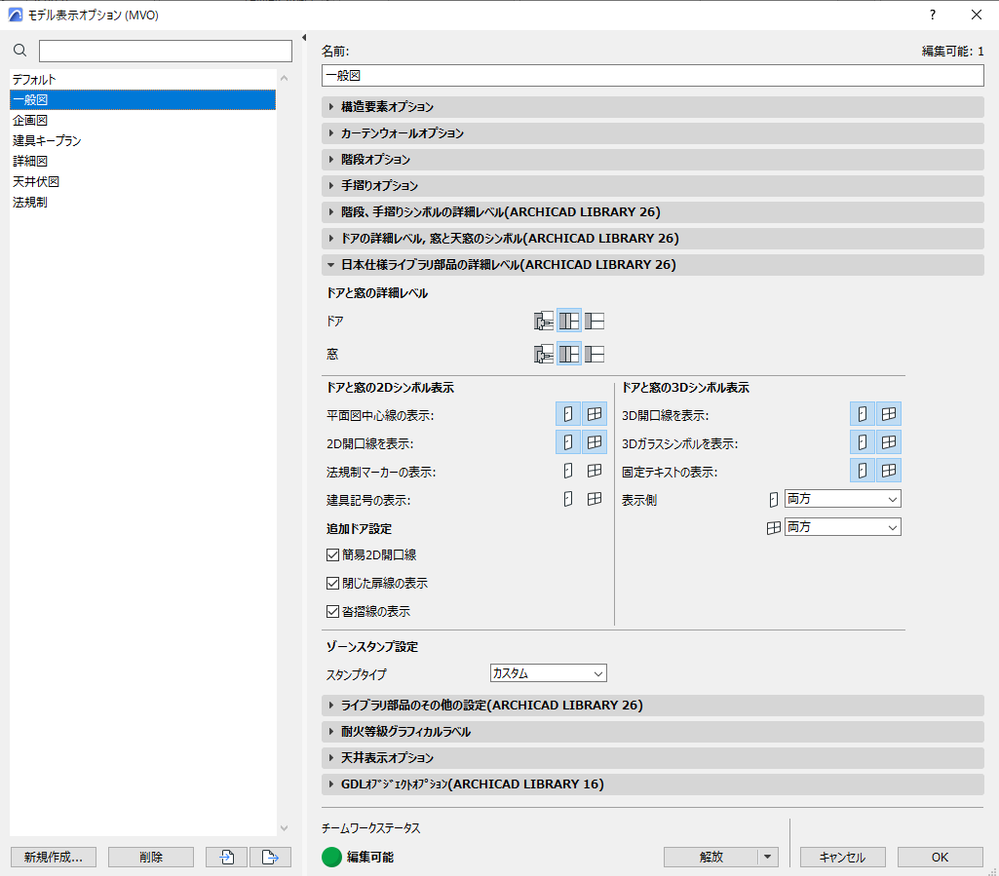Toggle door icon for 3D開口線を表示
The width and height of the screenshot is (999, 876).
click(863, 414)
